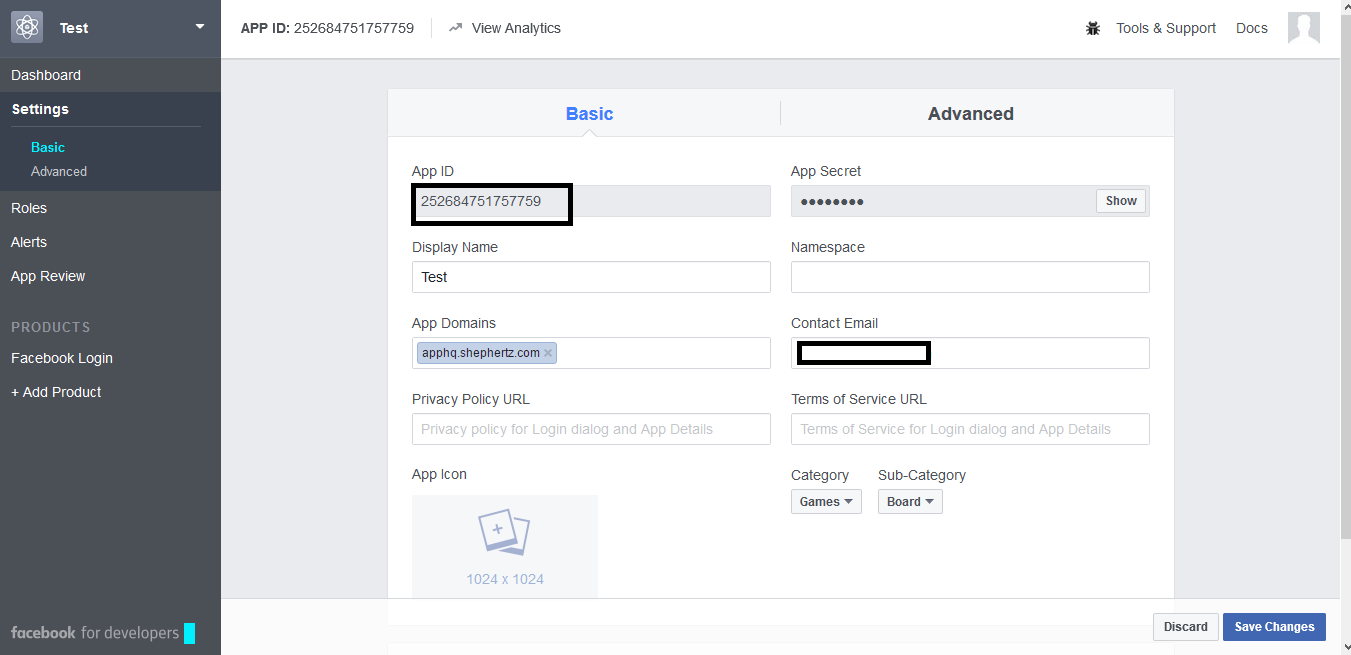Click the App Icon upload placeholder
Screen dimensions: 1351x655
pos(504,545)
